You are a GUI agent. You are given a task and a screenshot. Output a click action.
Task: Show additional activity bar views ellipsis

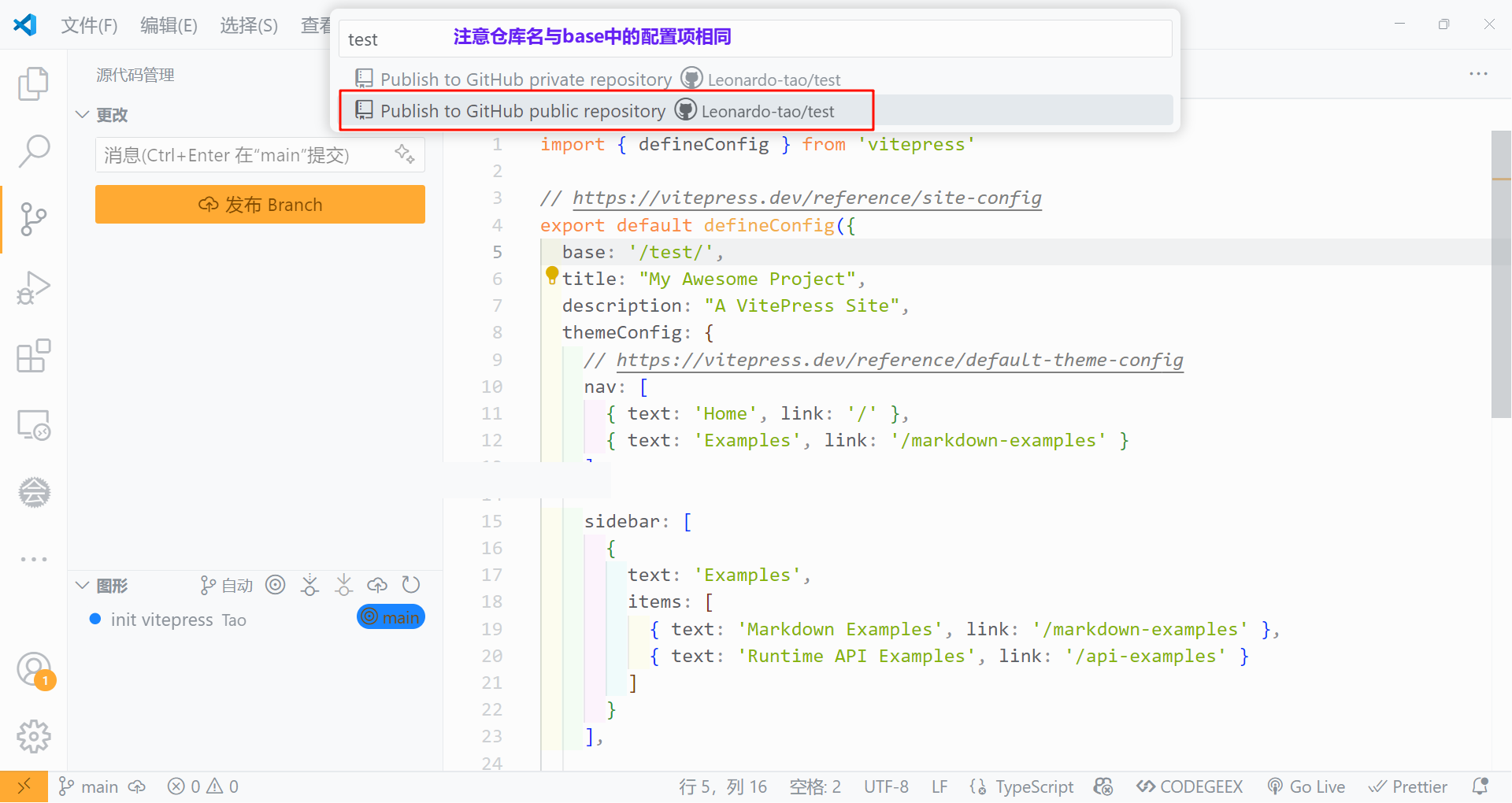[34, 559]
